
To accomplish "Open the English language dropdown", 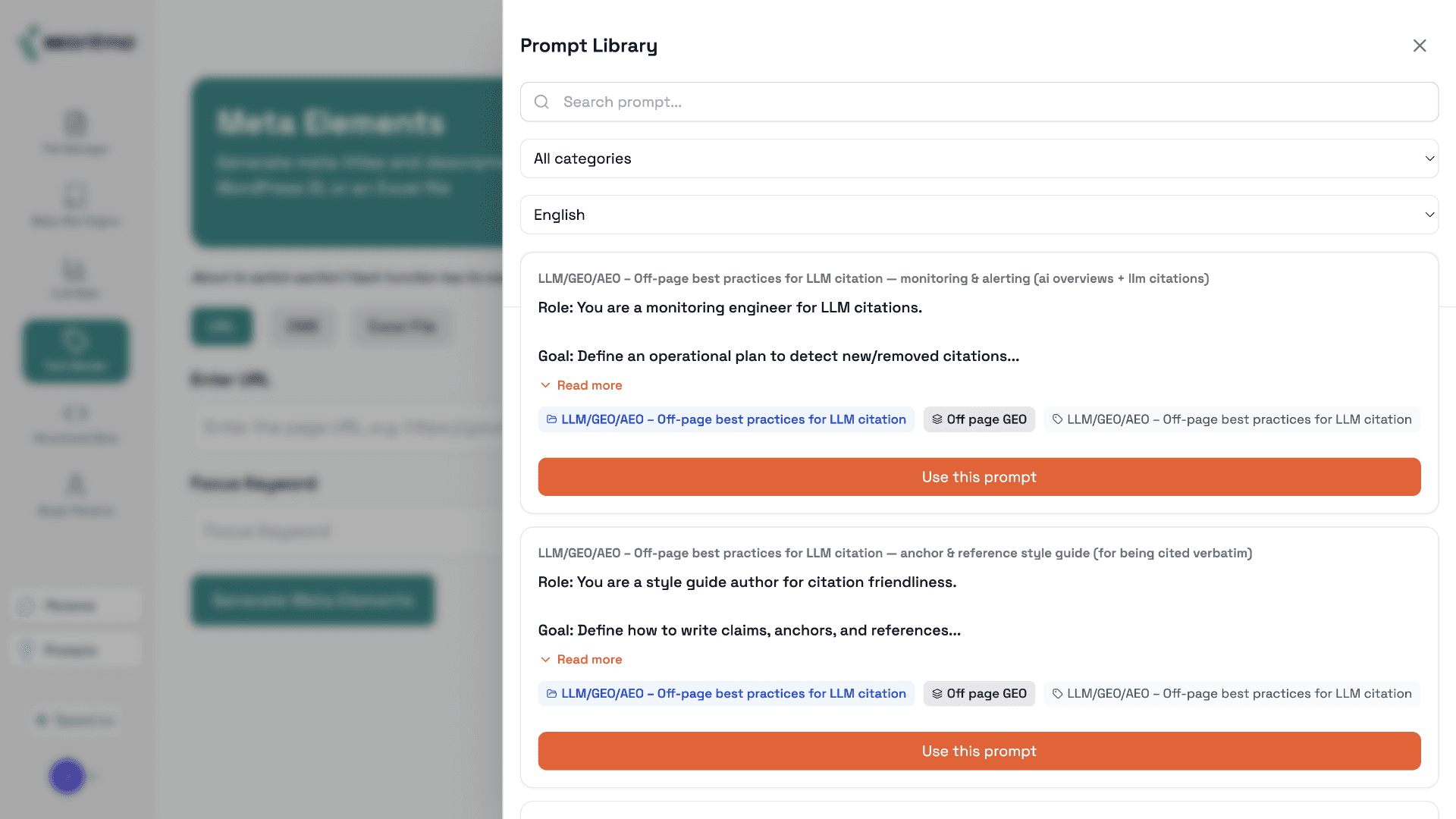I will click(x=979, y=215).
